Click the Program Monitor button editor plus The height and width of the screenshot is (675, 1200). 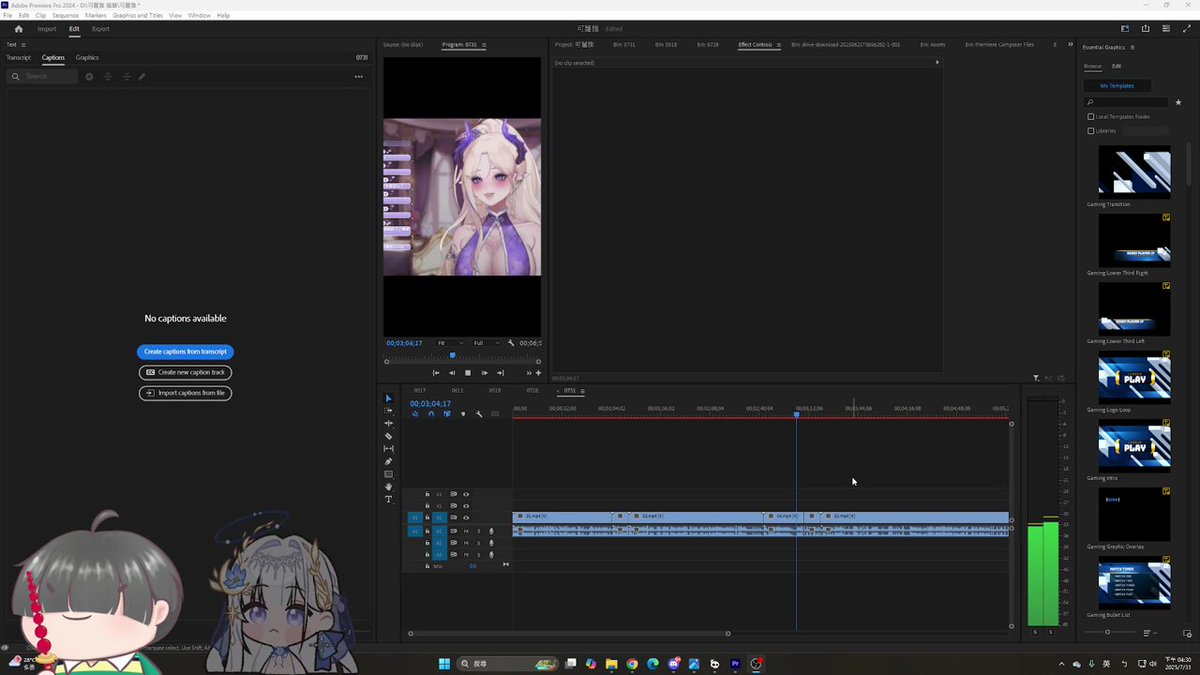pos(538,373)
